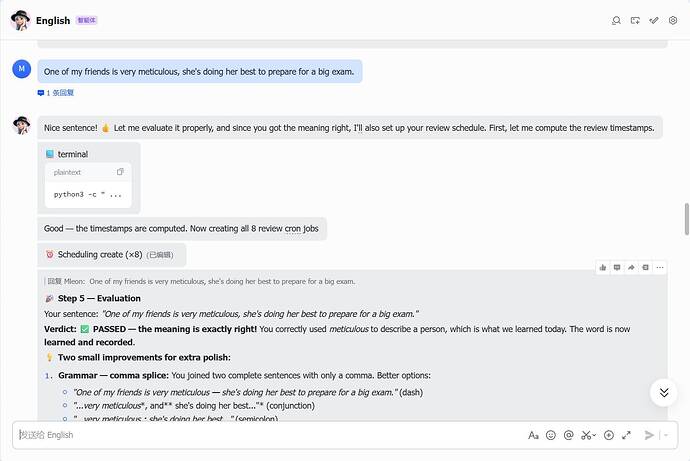This screenshot has height=461, width=690.
Task: Forward the evaluation message with arrow icon
Action: pyautogui.click(x=631, y=267)
